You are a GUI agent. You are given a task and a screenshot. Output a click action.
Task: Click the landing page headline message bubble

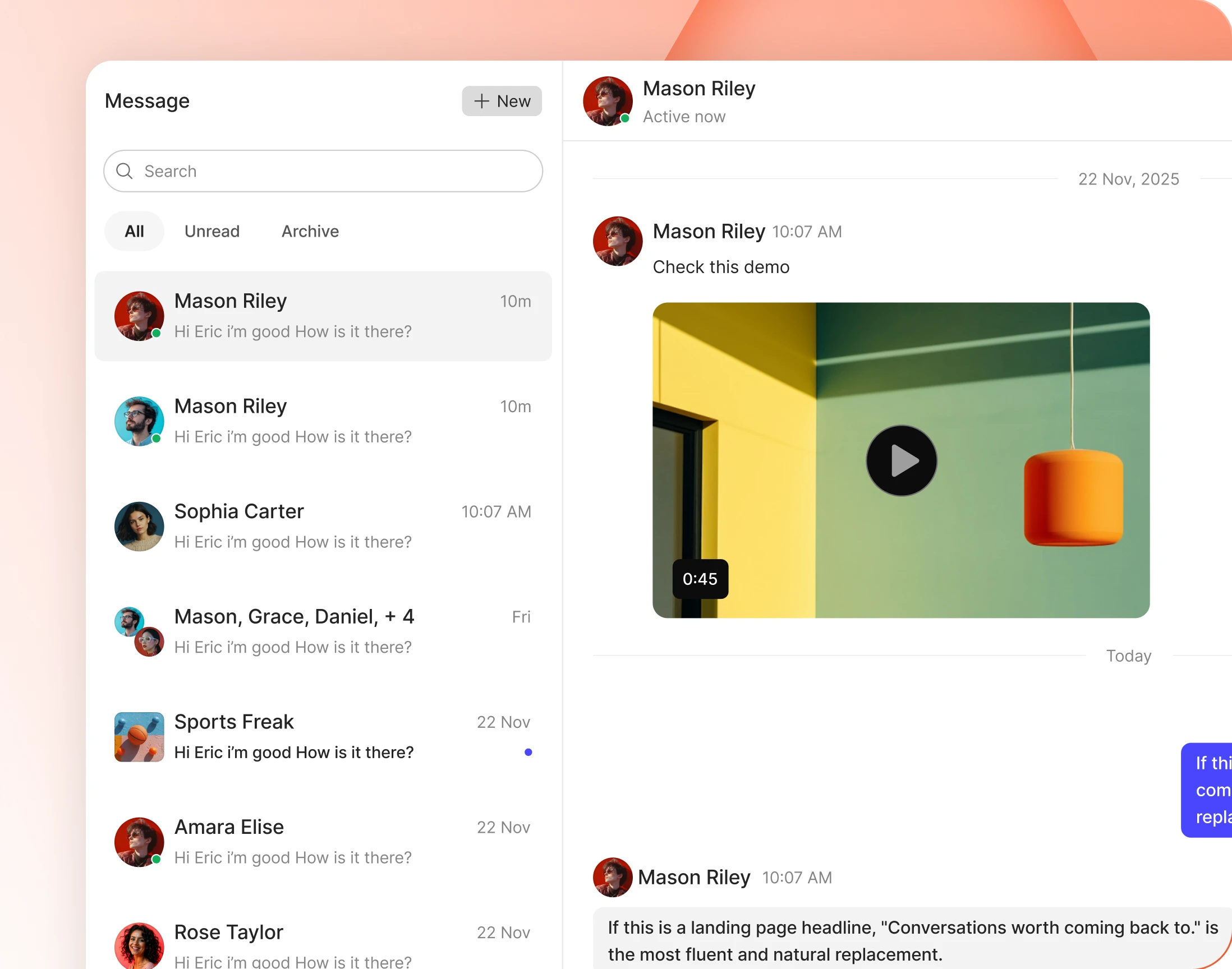click(913, 938)
